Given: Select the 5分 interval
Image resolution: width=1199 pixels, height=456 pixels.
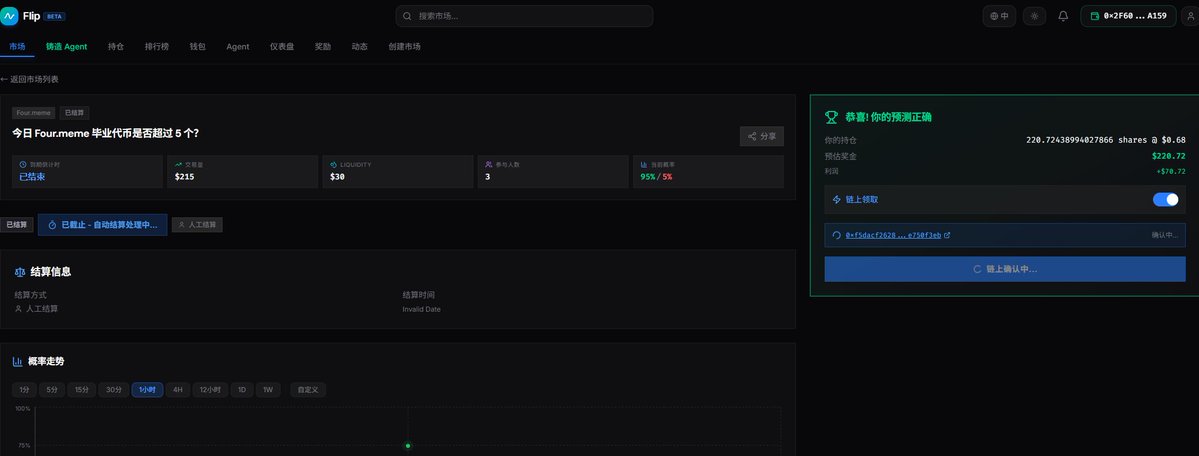Looking at the screenshot, I should tap(51, 390).
